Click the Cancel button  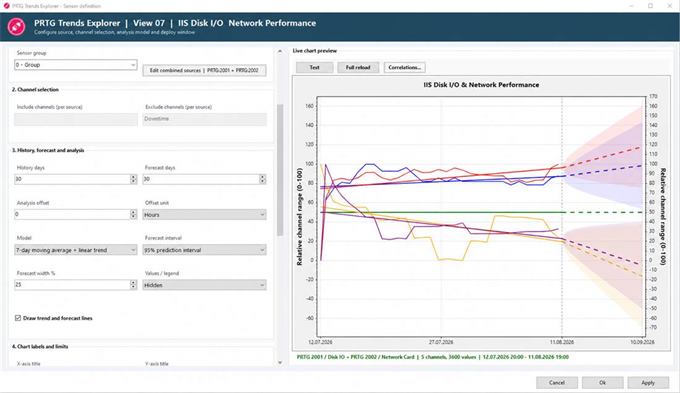[557, 383]
